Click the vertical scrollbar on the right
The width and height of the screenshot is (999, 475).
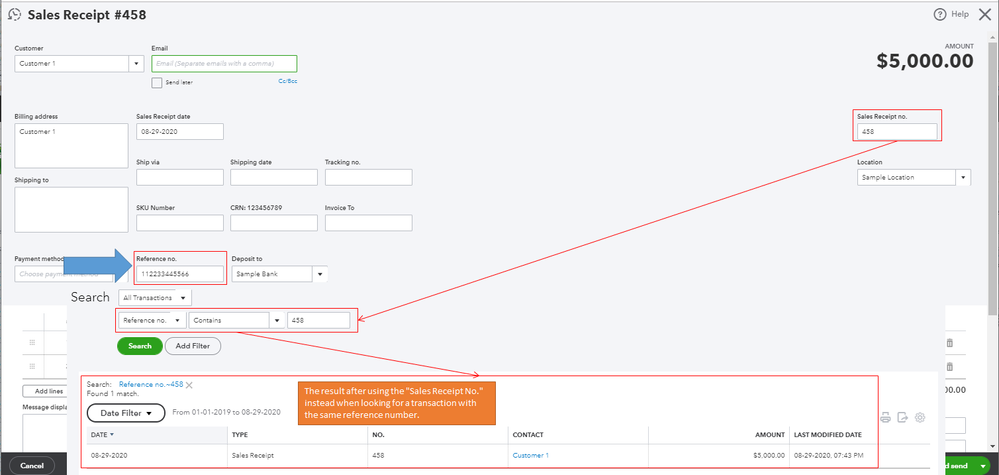click(x=994, y=178)
